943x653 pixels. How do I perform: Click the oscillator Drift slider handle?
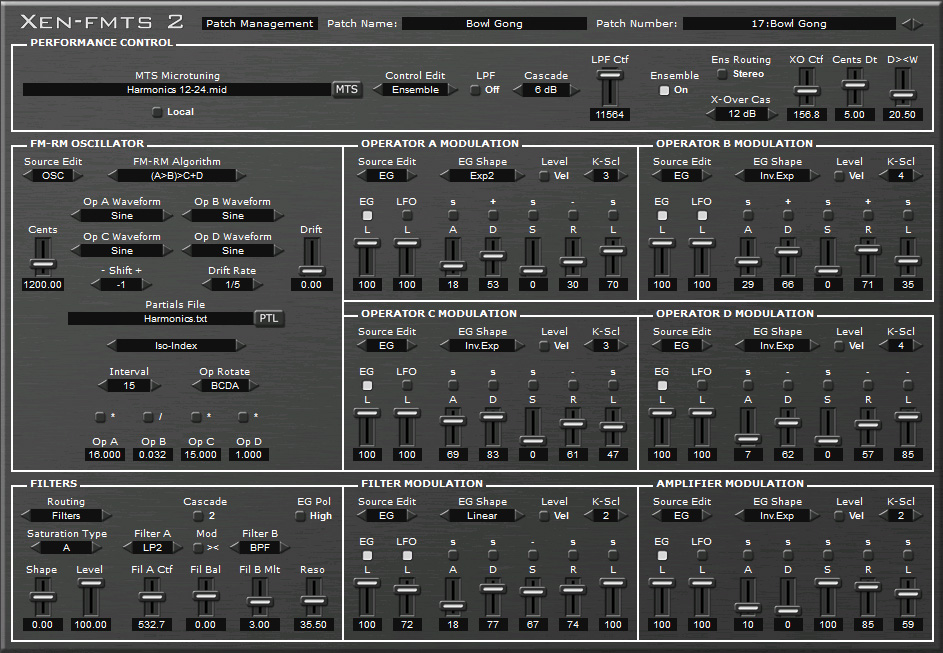[x=312, y=271]
